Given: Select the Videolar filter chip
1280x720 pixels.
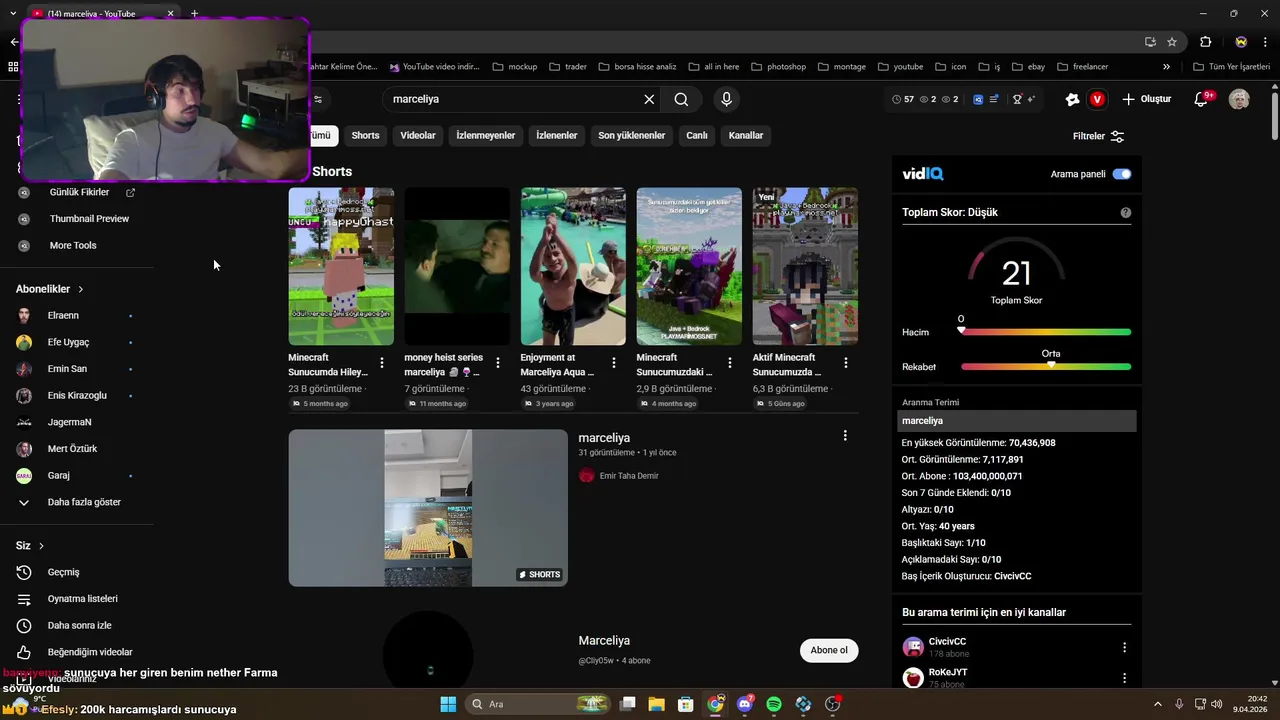Looking at the screenshot, I should click(x=418, y=135).
